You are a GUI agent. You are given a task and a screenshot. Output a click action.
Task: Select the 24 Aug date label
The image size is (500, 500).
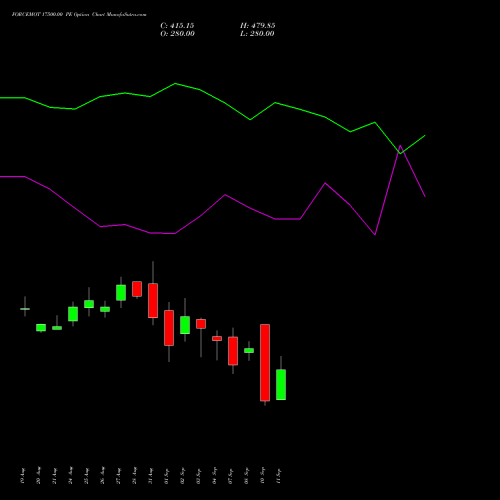point(71,476)
